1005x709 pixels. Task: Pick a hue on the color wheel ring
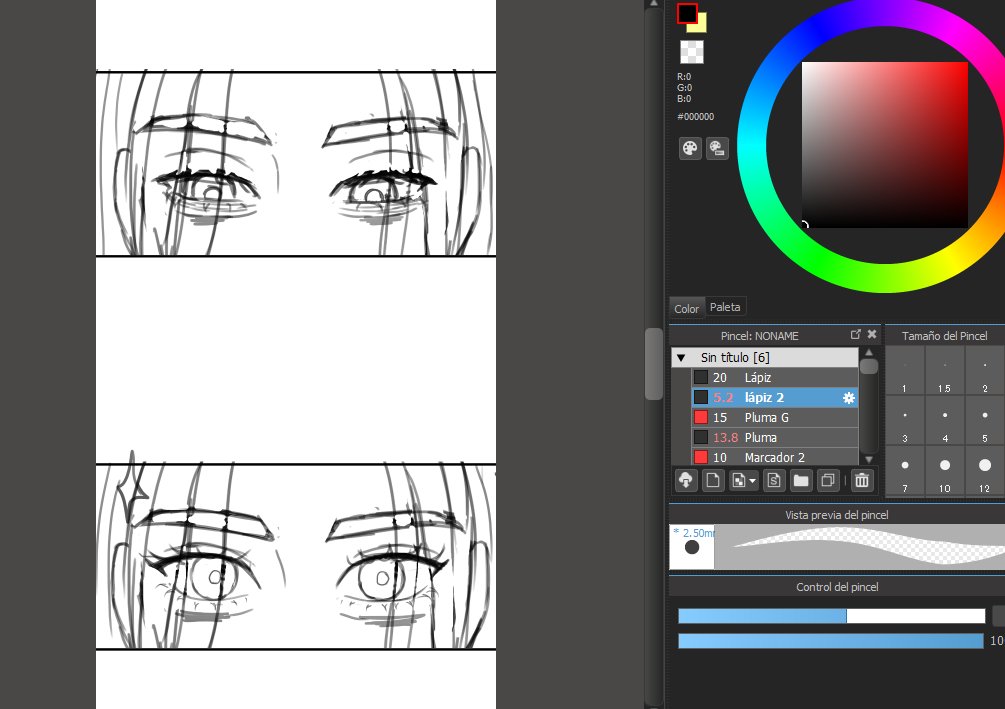click(x=753, y=147)
